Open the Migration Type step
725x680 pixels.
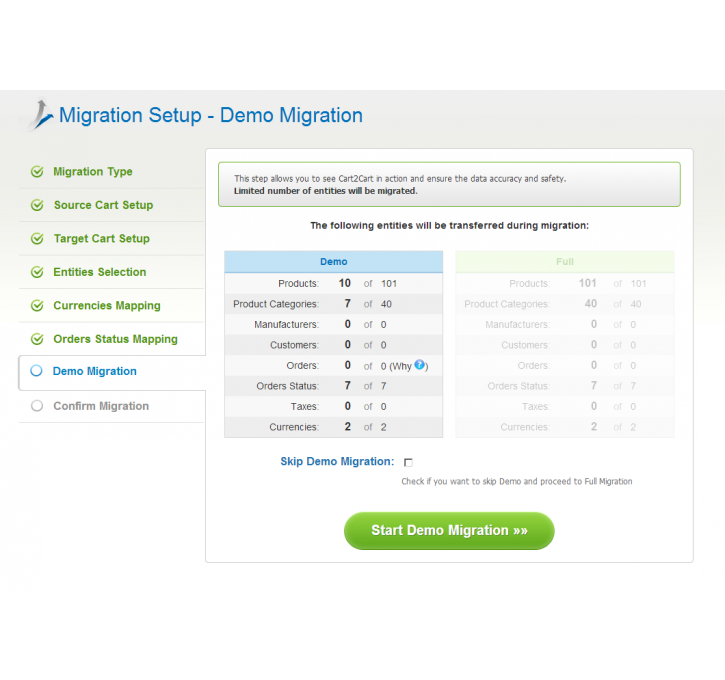coord(92,172)
